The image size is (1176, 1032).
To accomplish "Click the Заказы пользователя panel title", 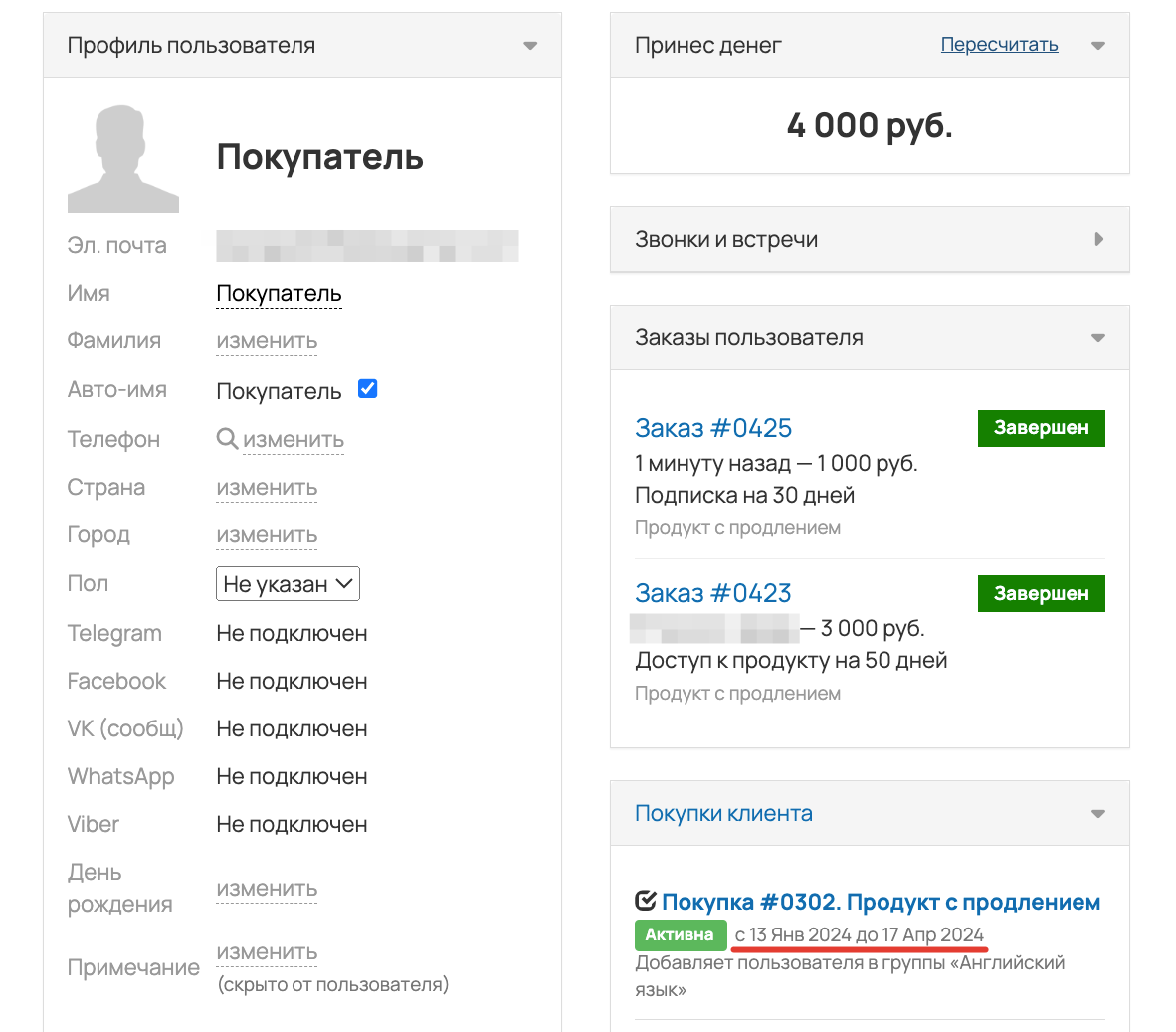I will point(748,338).
